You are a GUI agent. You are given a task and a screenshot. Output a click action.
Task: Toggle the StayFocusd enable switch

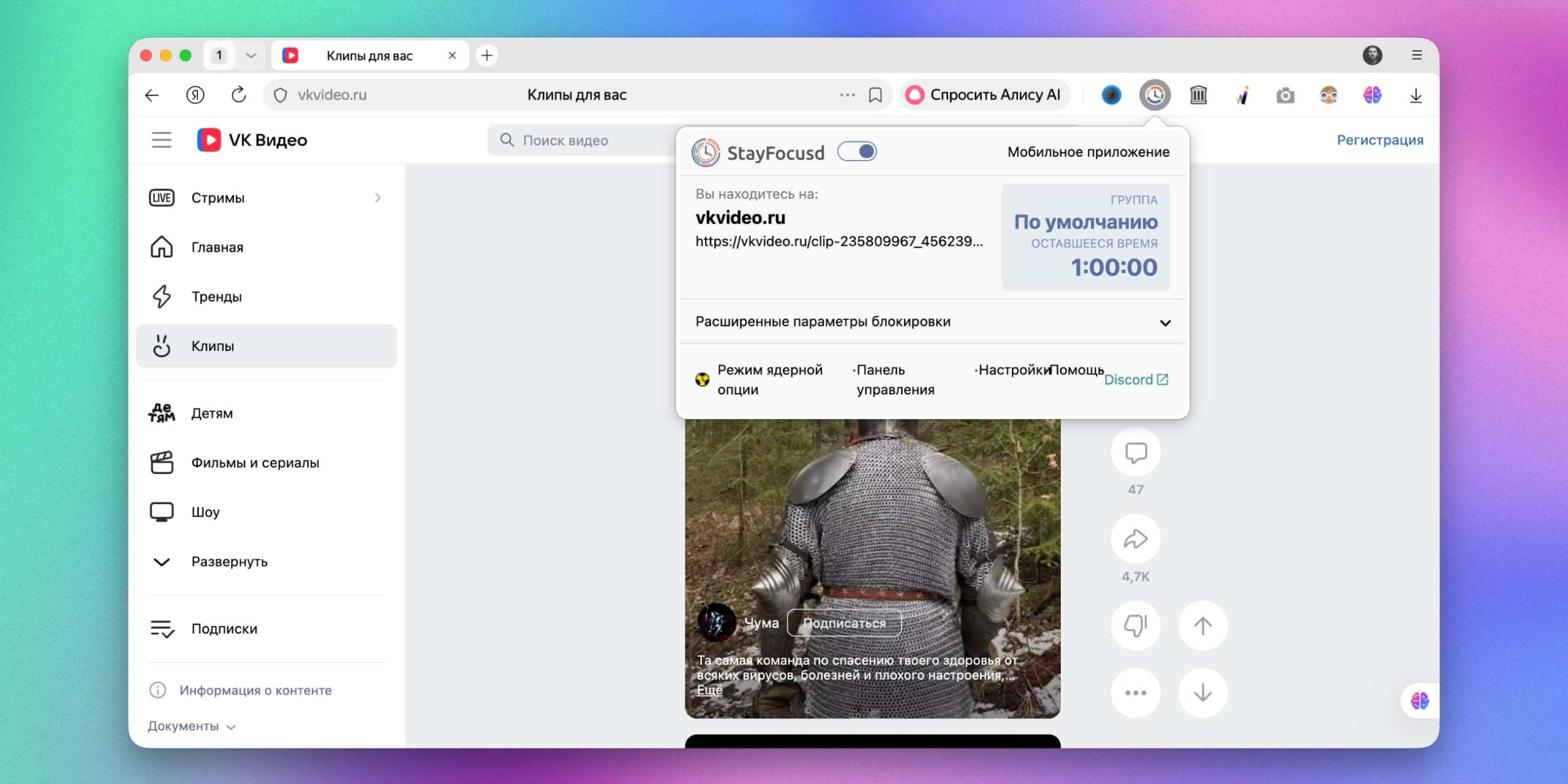click(857, 152)
